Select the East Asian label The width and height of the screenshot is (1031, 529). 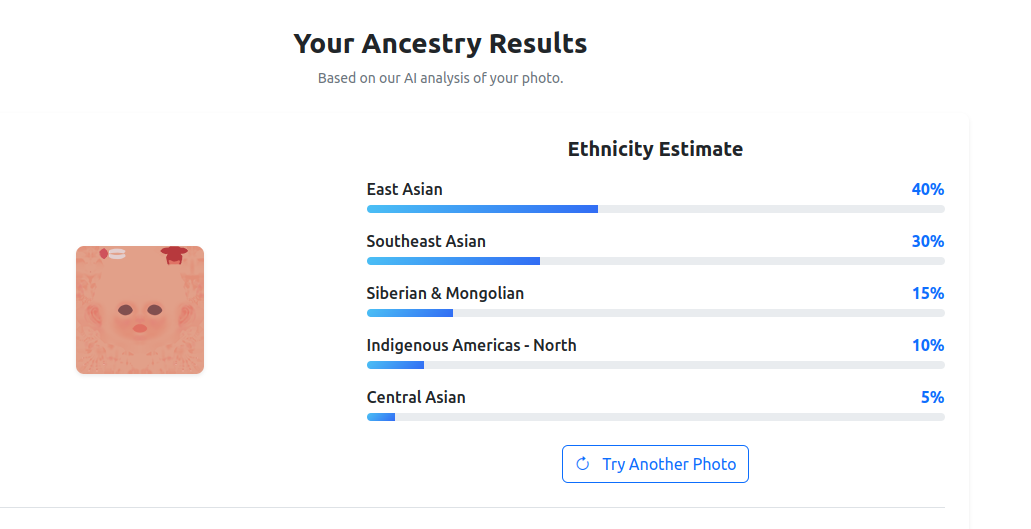tap(404, 189)
